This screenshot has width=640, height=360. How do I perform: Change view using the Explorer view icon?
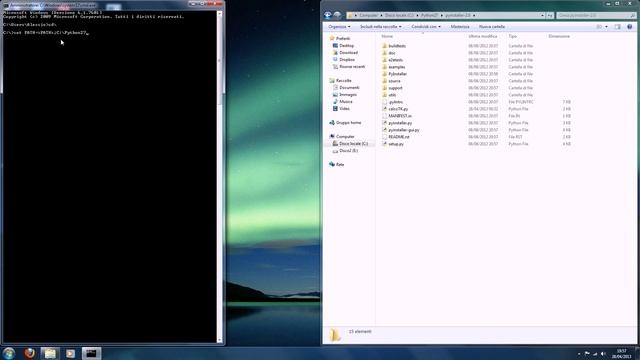pos(599,27)
